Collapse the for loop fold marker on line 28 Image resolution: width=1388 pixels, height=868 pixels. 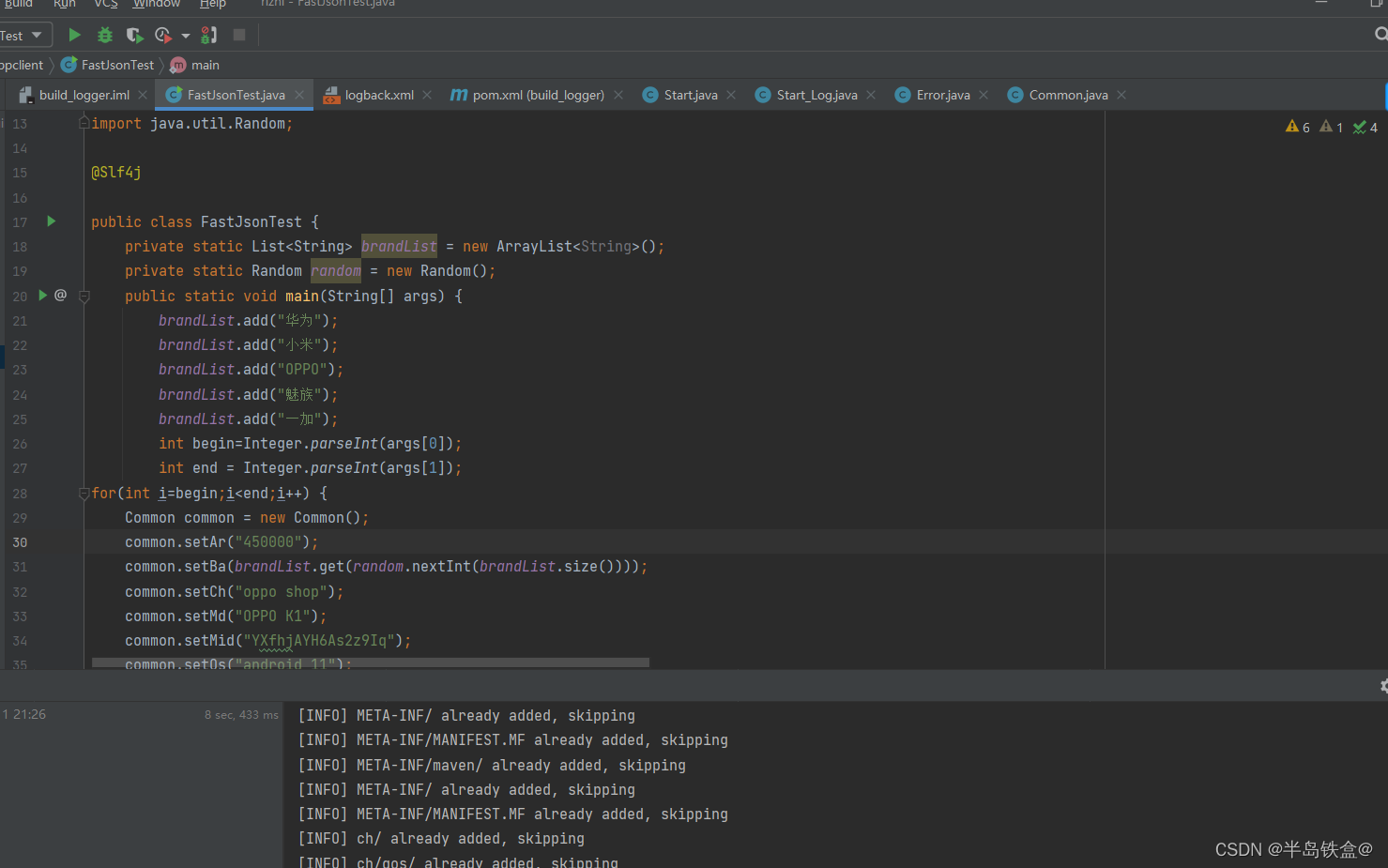(84, 494)
